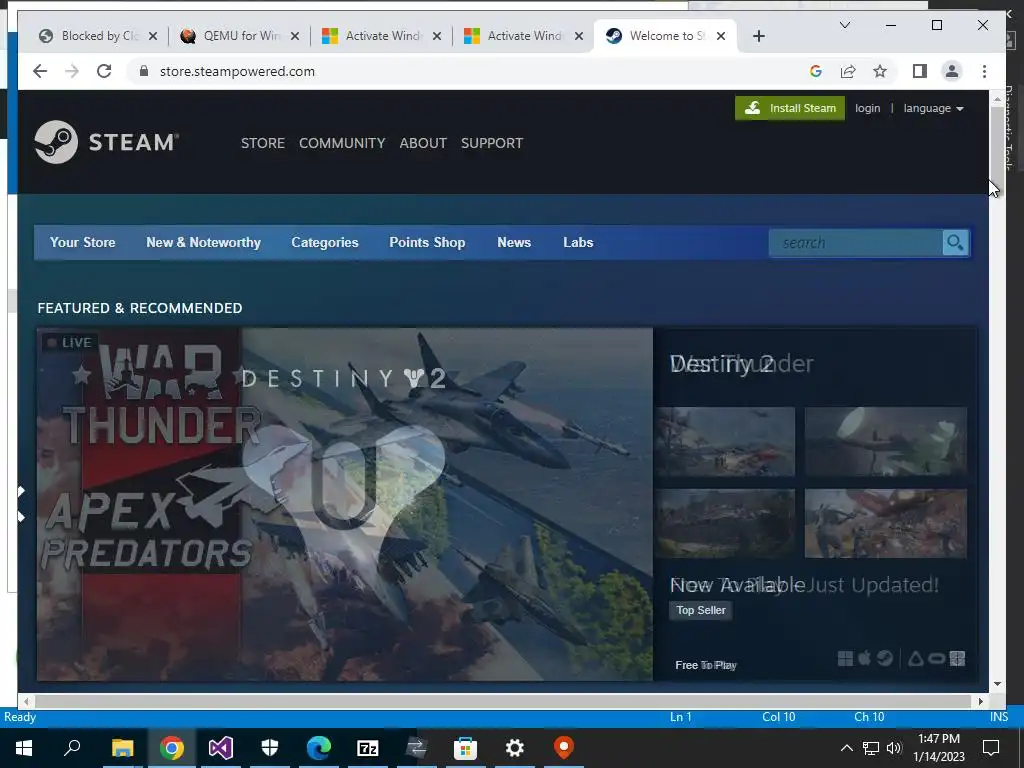The height and width of the screenshot is (768, 1024).
Task: Open News tab in store navigation
Action: pos(514,242)
